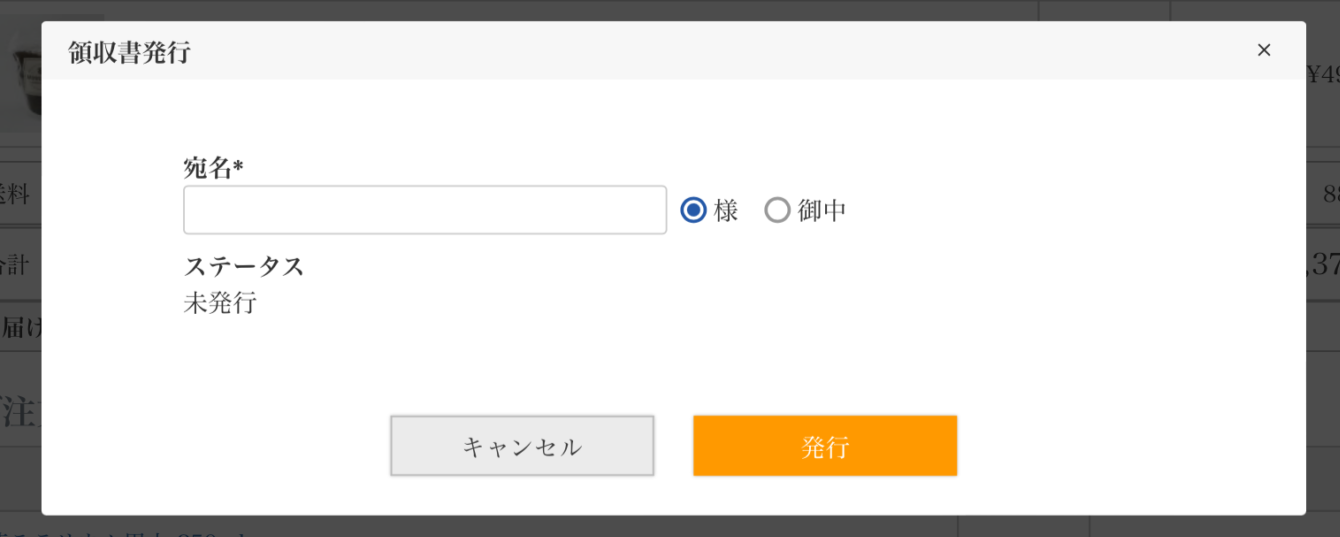Image resolution: width=1340 pixels, height=537 pixels.
Task: Click the dimmed 送料 row label
Action: point(18,195)
